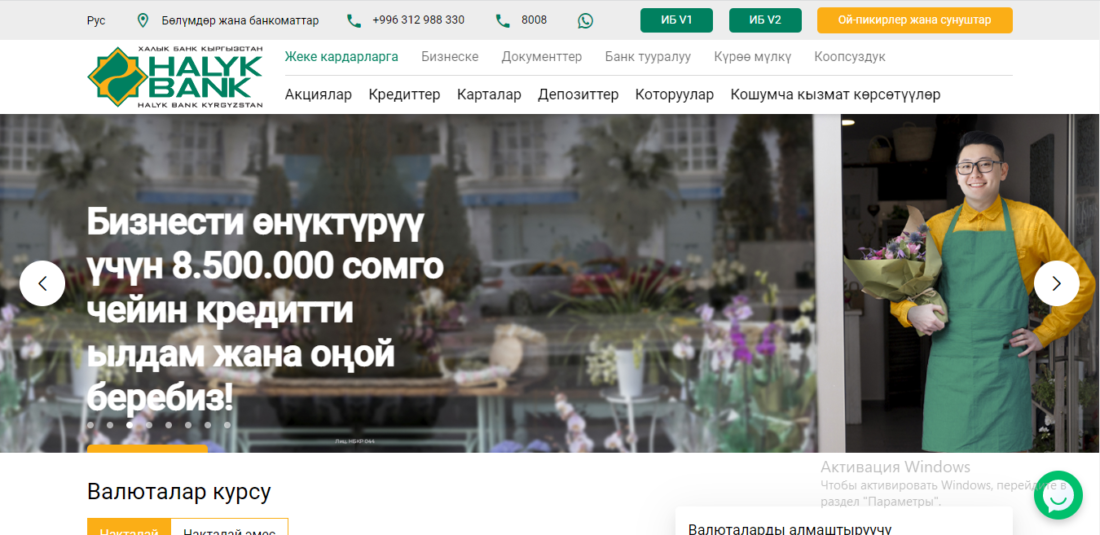
Task: Select the Жеке кардарларга section
Action: click(341, 57)
